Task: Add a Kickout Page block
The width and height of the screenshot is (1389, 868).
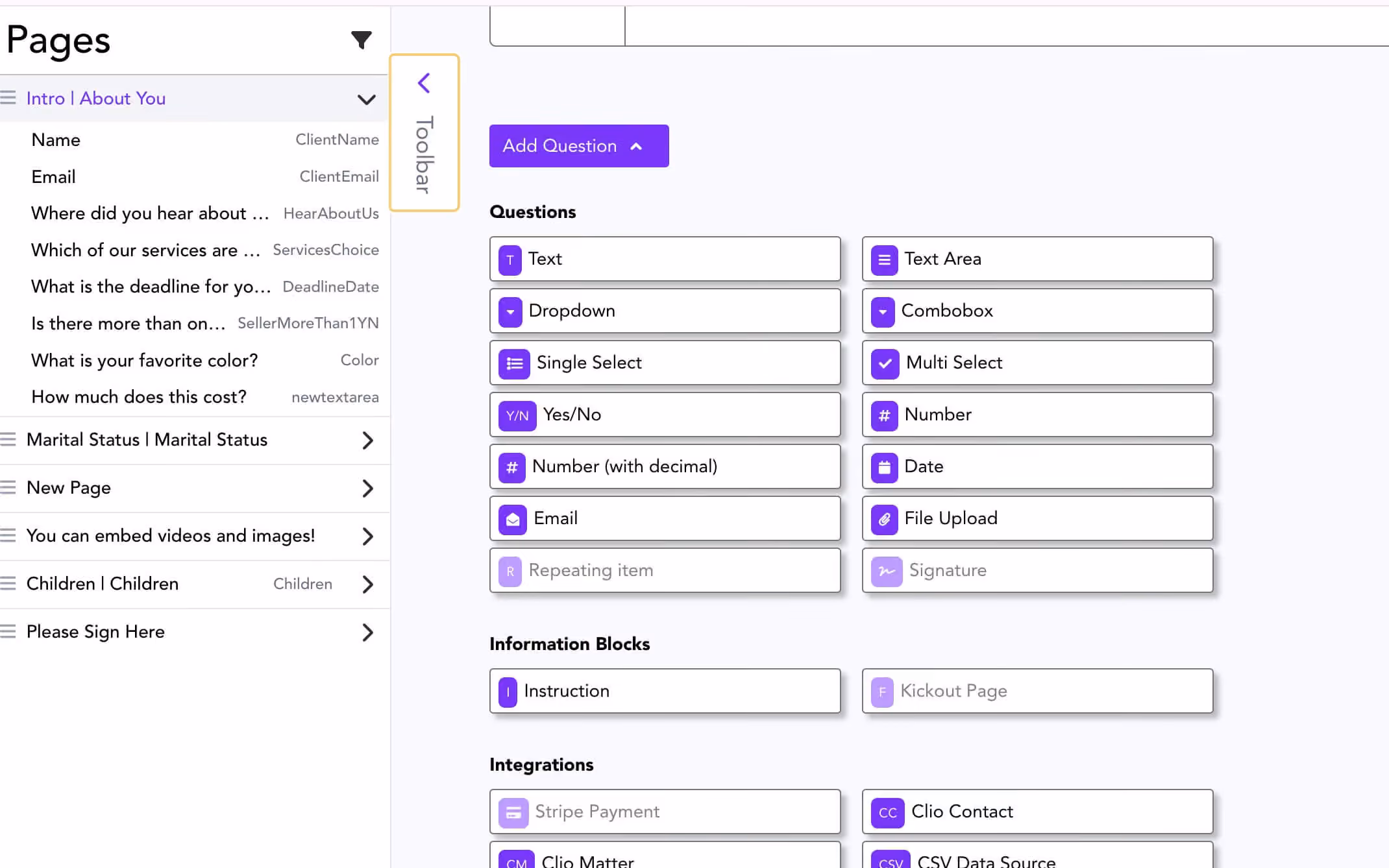Action: 1037,691
